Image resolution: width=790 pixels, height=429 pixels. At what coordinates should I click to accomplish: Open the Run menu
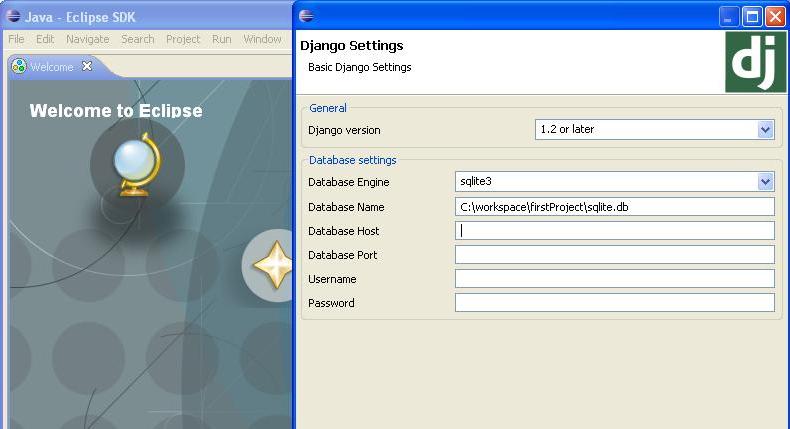point(221,39)
